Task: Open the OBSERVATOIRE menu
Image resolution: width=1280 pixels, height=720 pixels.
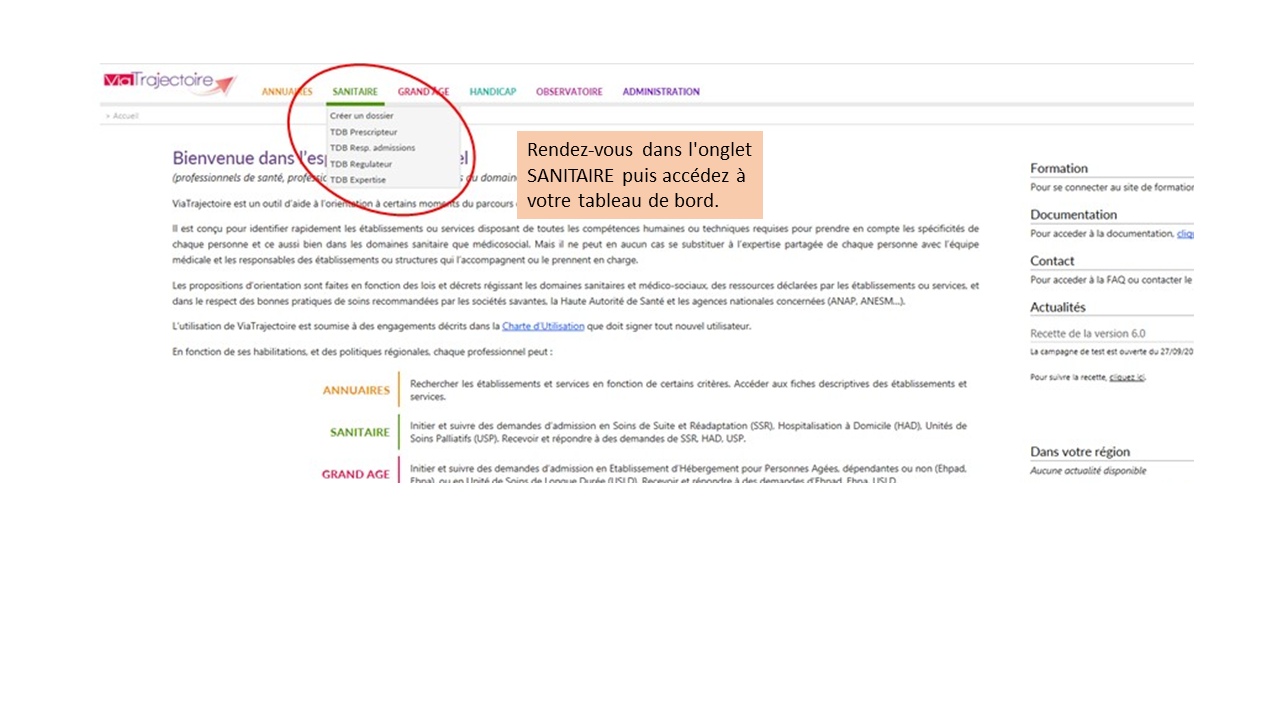Action: click(569, 92)
